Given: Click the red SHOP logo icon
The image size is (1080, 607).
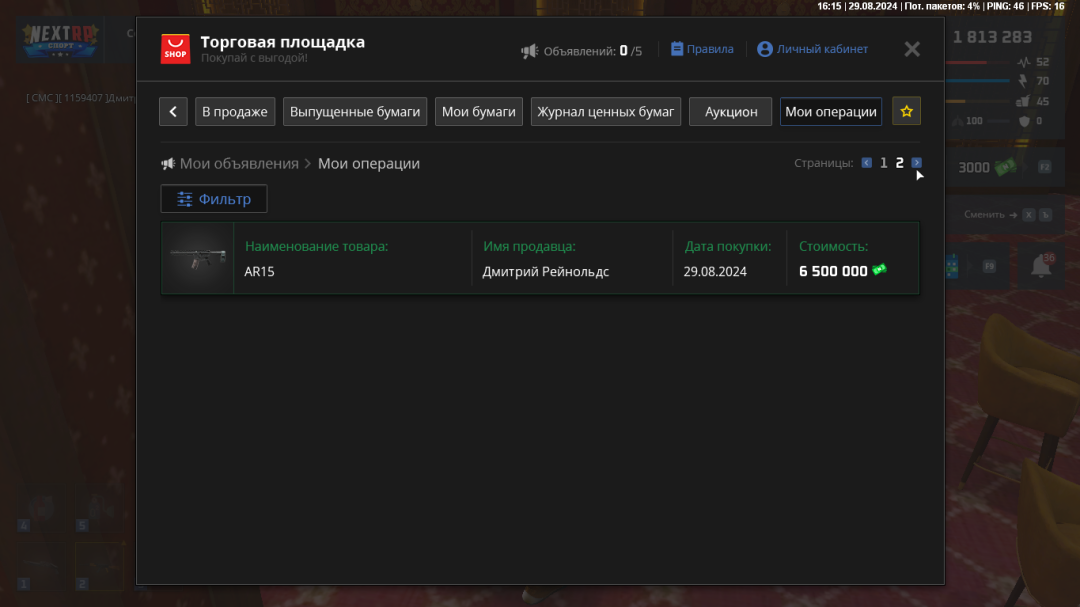Looking at the screenshot, I should pos(175,49).
